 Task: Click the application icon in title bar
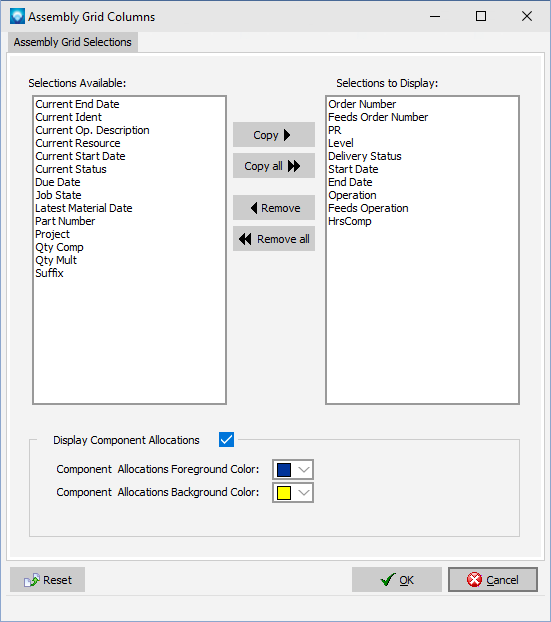[x=17, y=17]
